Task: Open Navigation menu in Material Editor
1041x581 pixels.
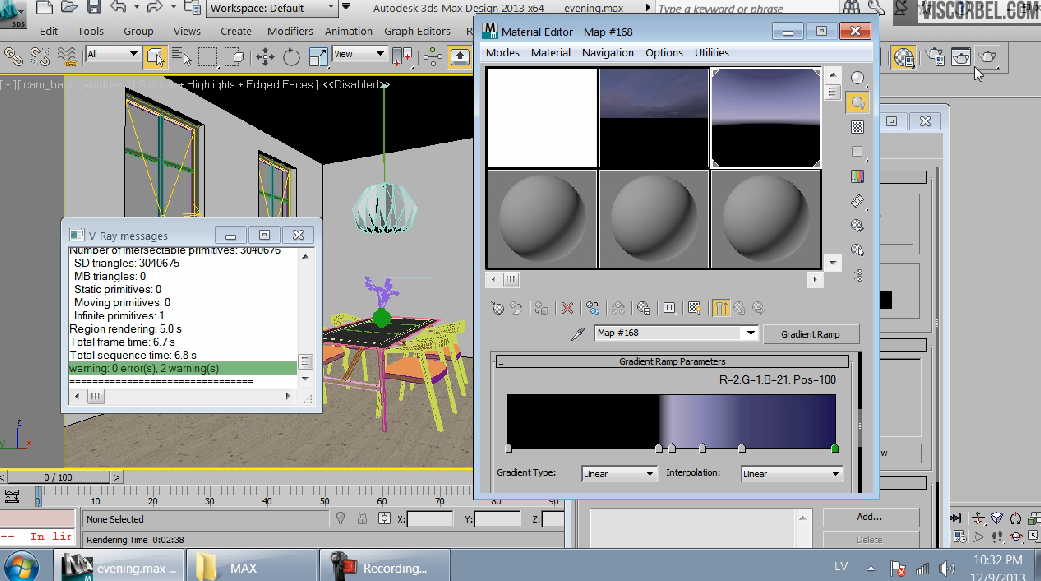Action: coord(607,52)
